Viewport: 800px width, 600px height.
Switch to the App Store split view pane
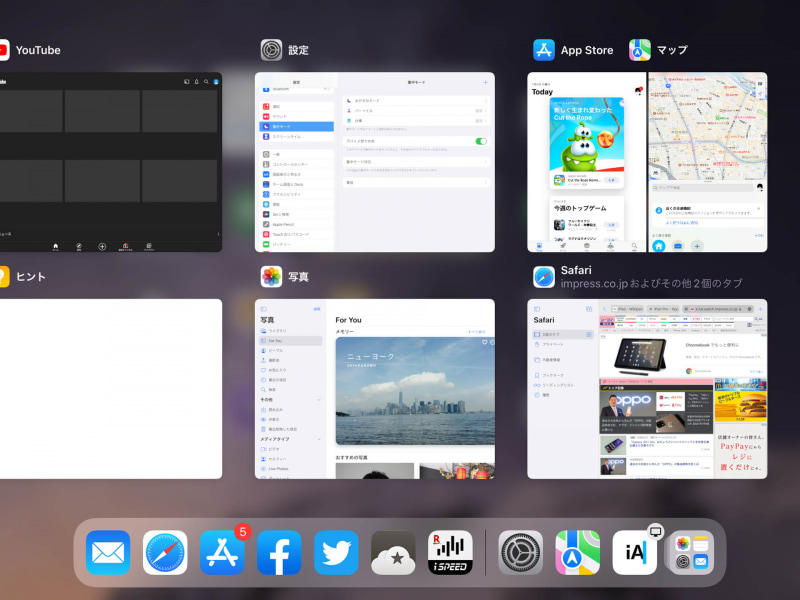tap(586, 162)
